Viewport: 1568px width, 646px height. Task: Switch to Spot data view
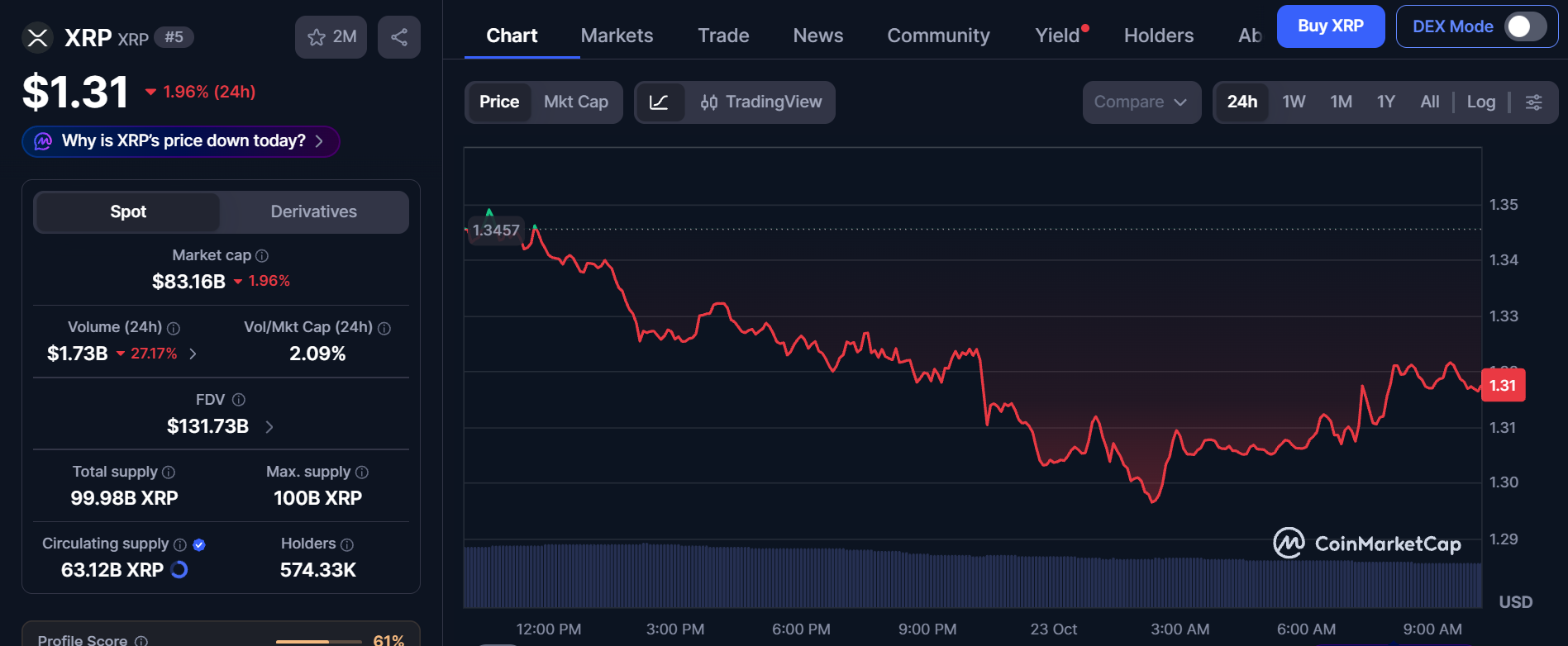click(128, 212)
